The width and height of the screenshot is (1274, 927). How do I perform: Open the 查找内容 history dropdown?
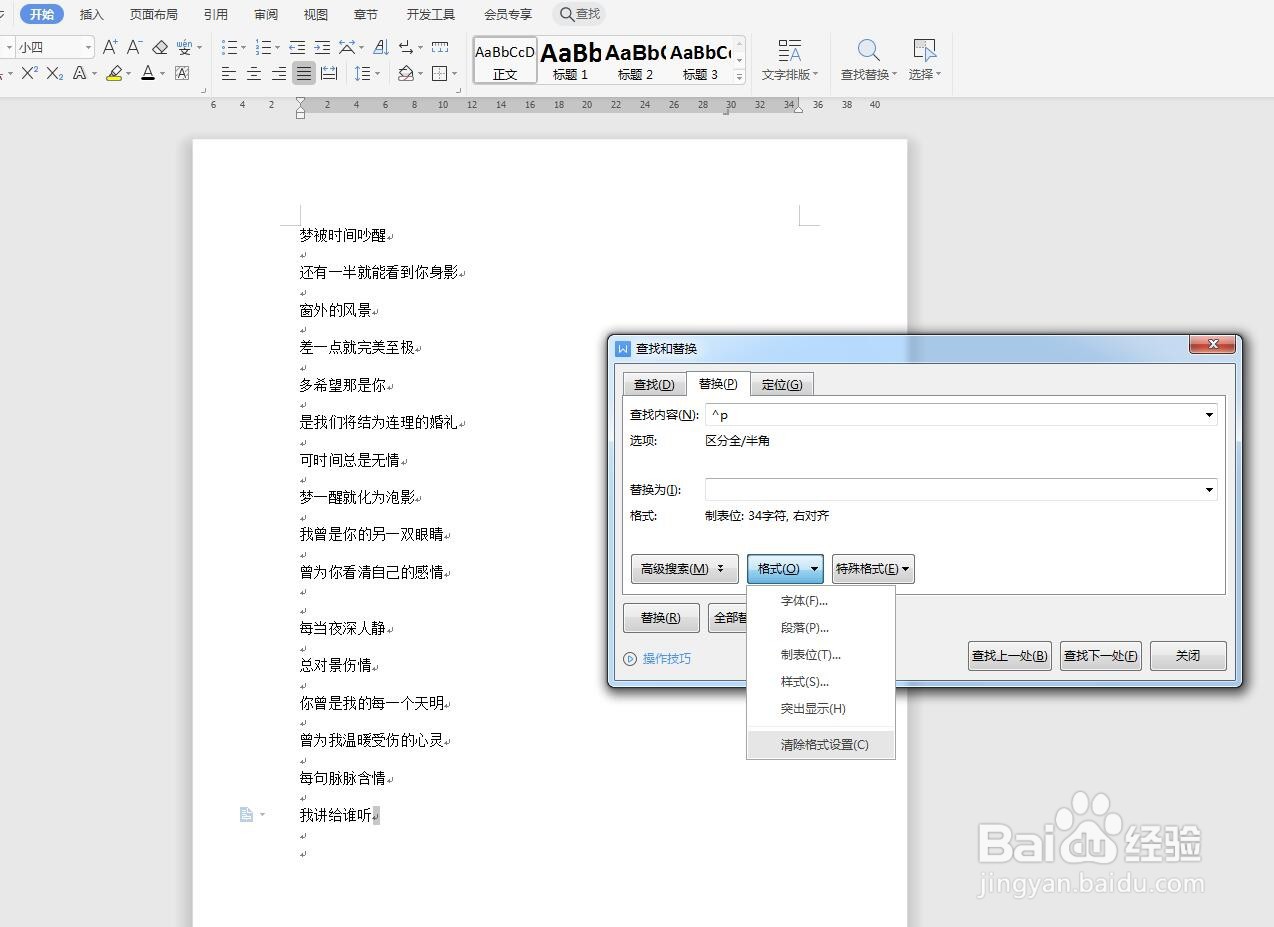pyautogui.click(x=1209, y=414)
